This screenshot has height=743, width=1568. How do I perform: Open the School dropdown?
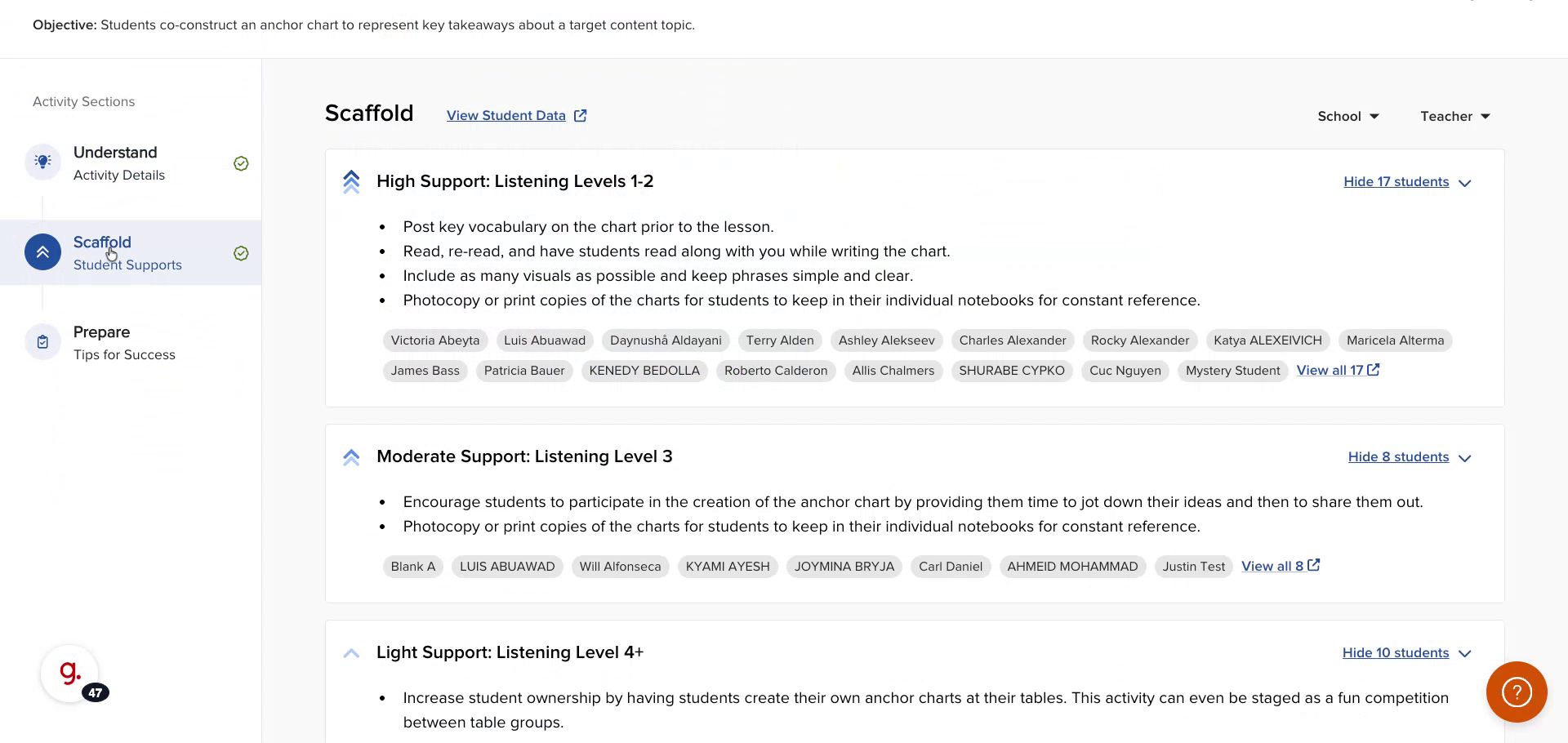coord(1347,116)
